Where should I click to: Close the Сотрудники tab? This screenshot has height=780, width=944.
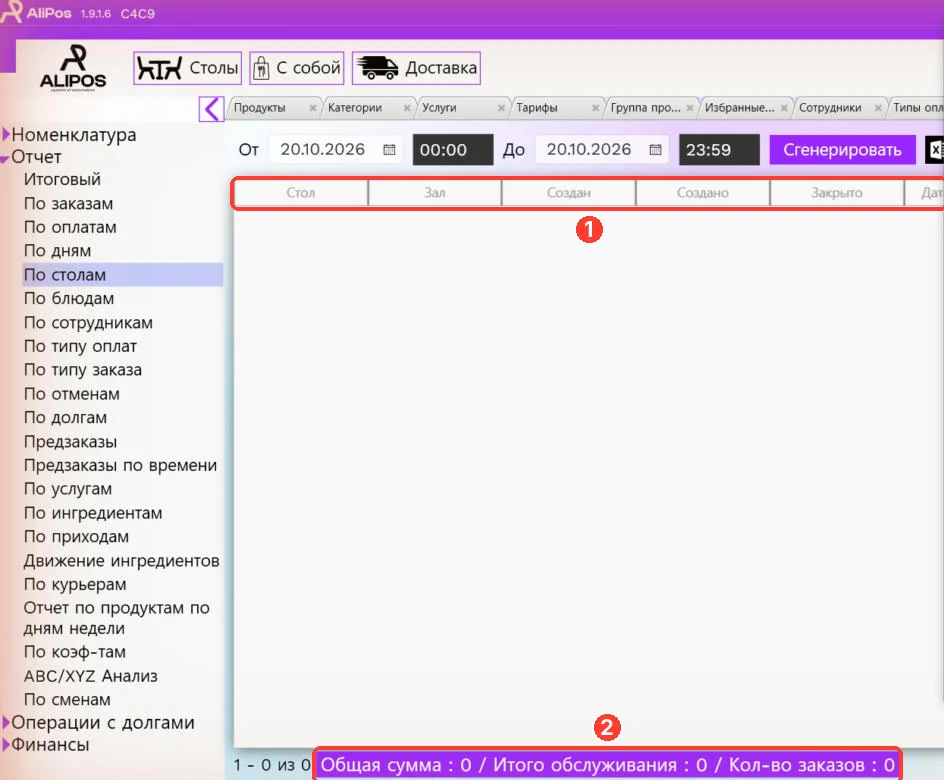tap(878, 108)
